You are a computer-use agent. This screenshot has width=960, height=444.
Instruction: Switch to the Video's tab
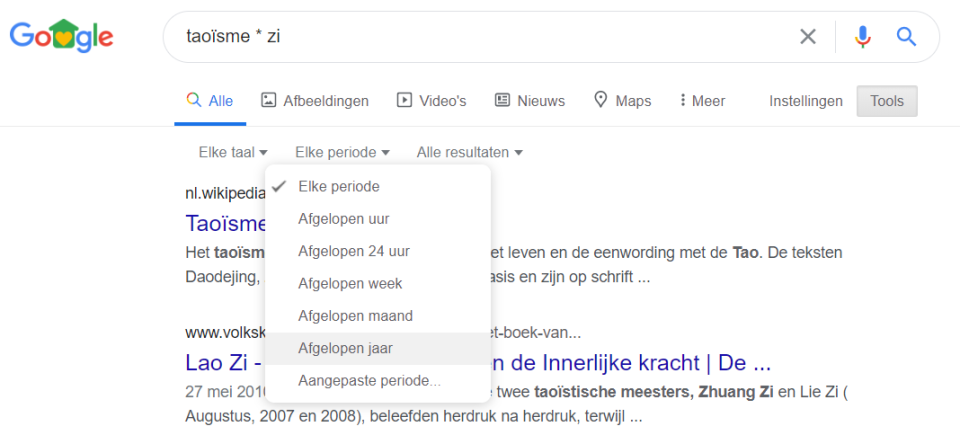432,101
